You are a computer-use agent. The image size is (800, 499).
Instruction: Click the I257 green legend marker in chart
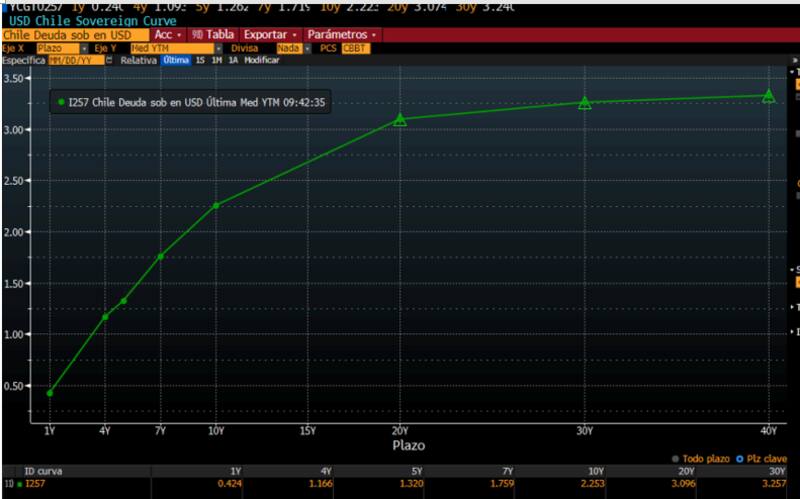(62, 102)
